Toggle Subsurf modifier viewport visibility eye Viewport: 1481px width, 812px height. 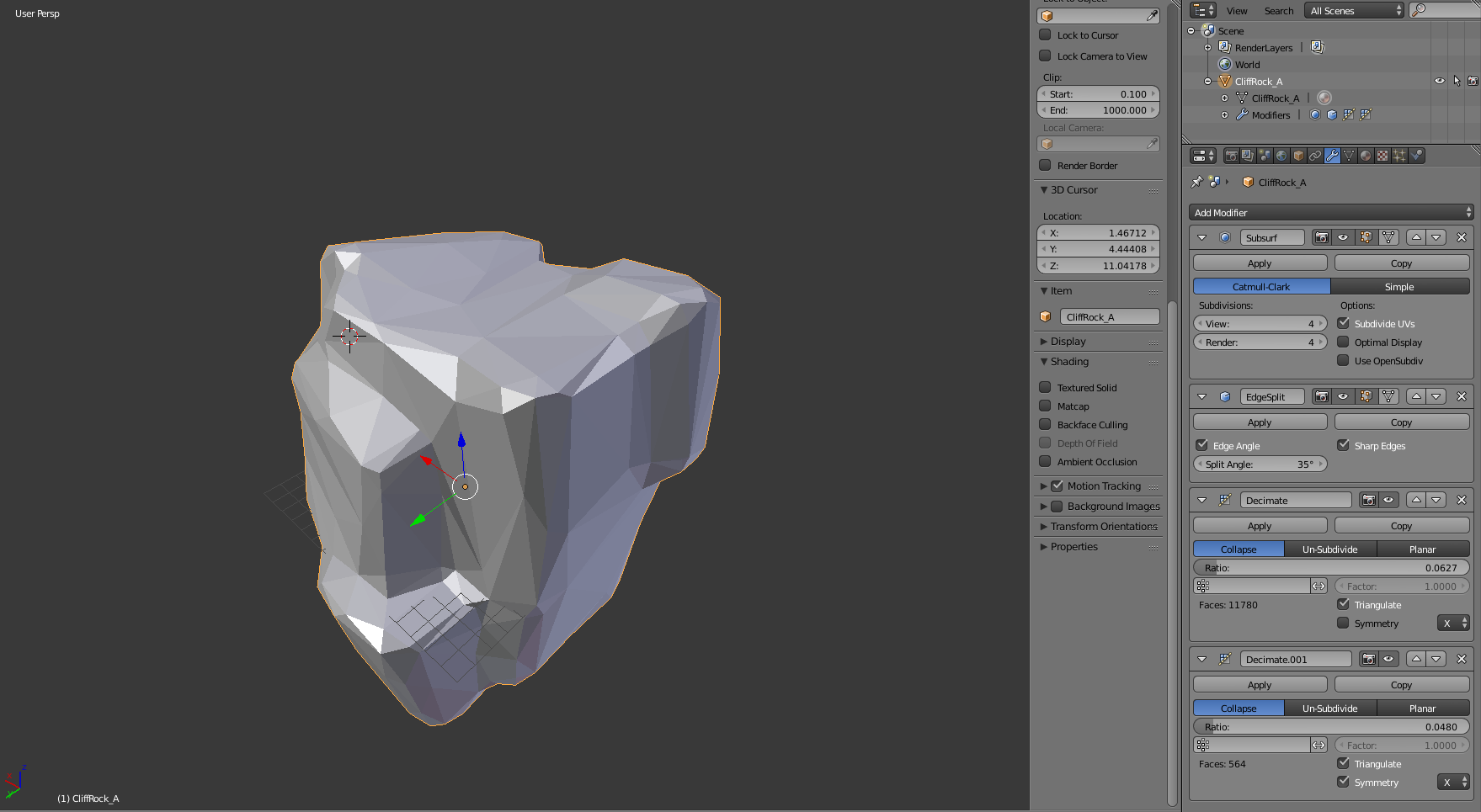(x=1343, y=237)
